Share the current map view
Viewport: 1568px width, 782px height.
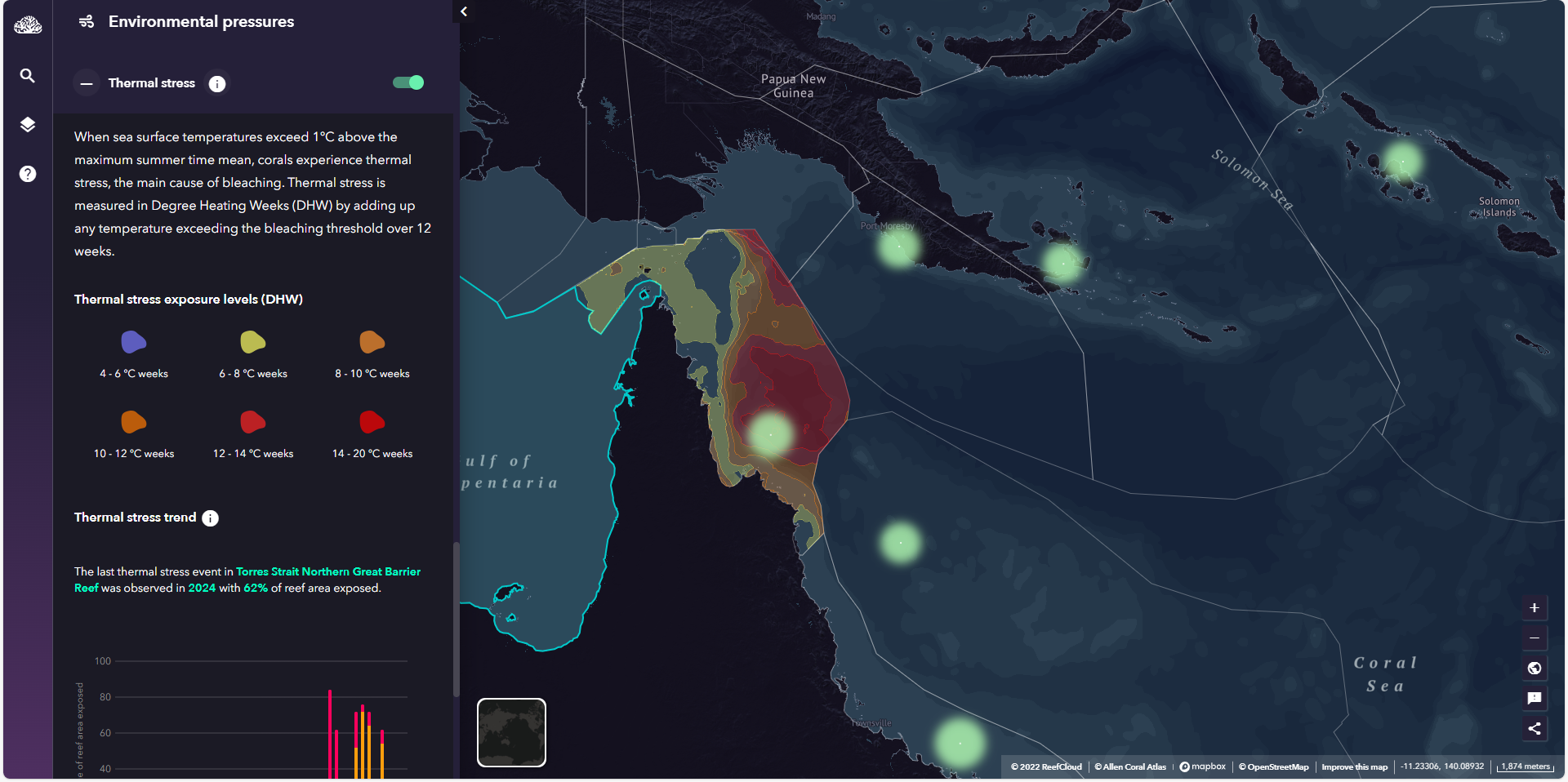pos(1535,729)
